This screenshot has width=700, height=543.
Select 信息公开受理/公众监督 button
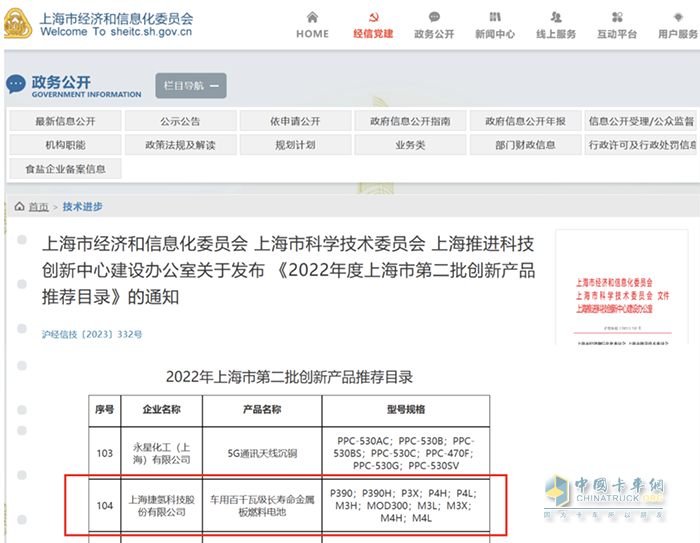point(641,121)
